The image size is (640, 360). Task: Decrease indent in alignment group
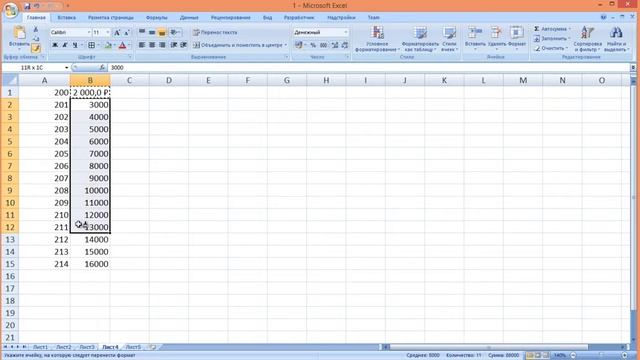point(173,45)
